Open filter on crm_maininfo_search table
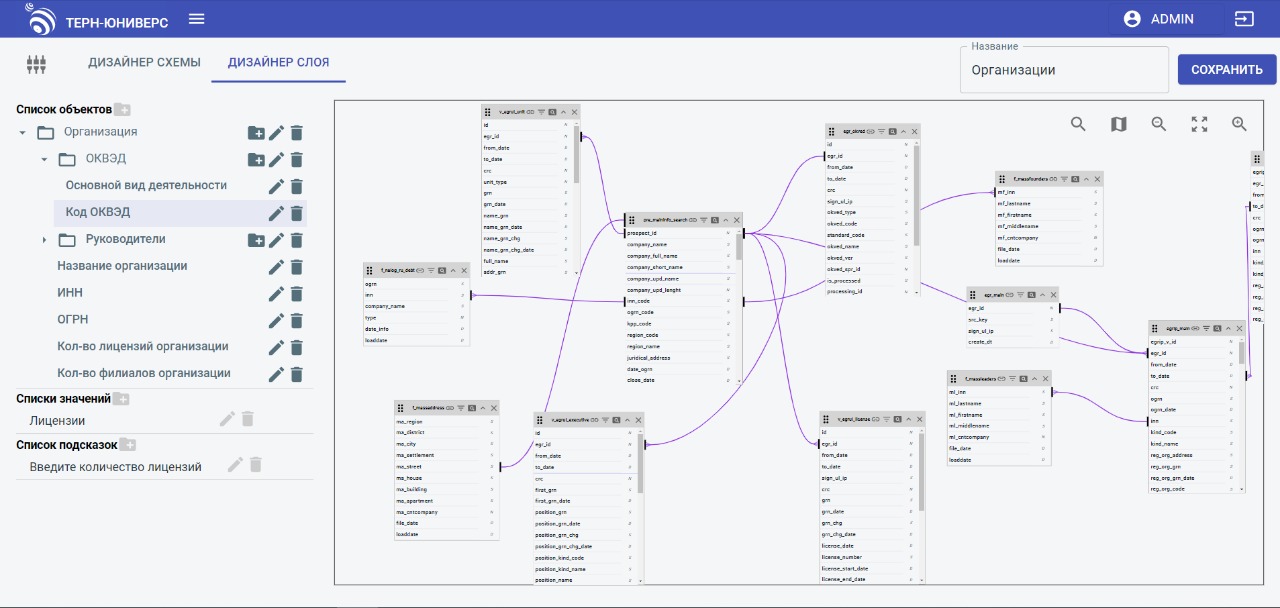Viewport: 1280px width, 608px height. pyautogui.click(x=703, y=220)
